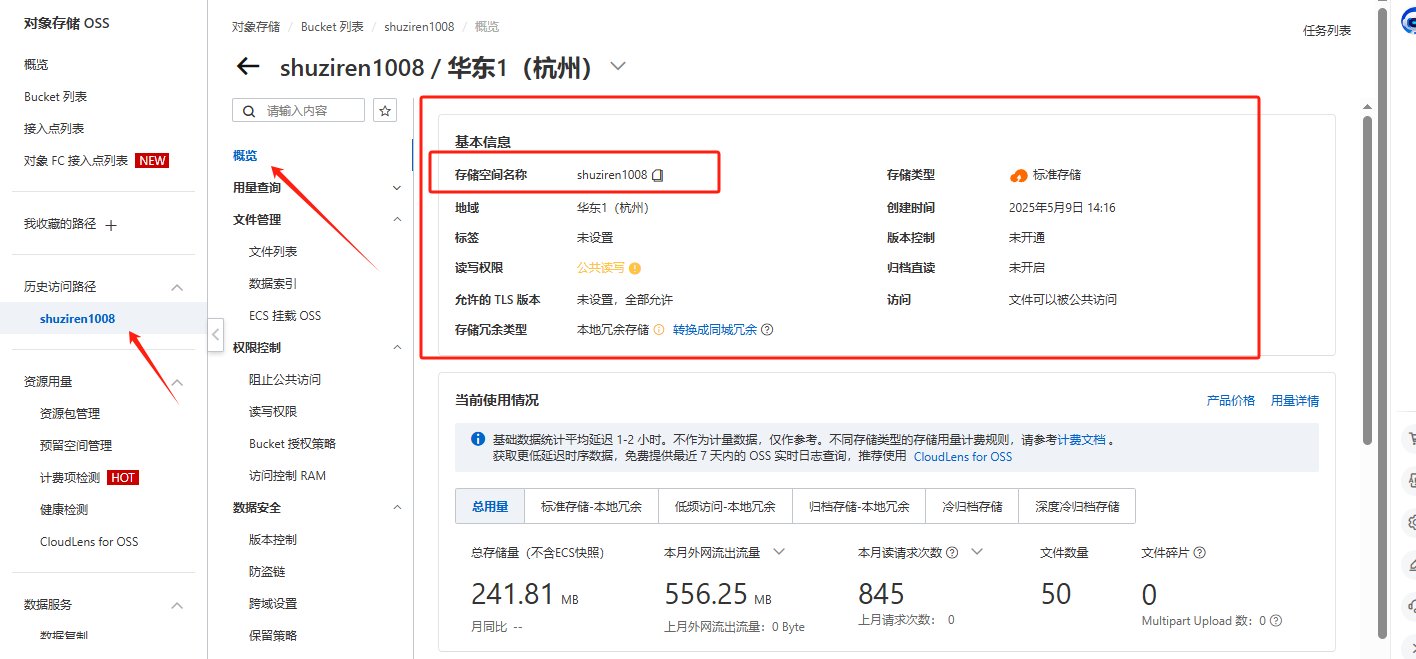Open the 产品价格 link
This screenshot has width=1416, height=659.
[x=1231, y=401]
